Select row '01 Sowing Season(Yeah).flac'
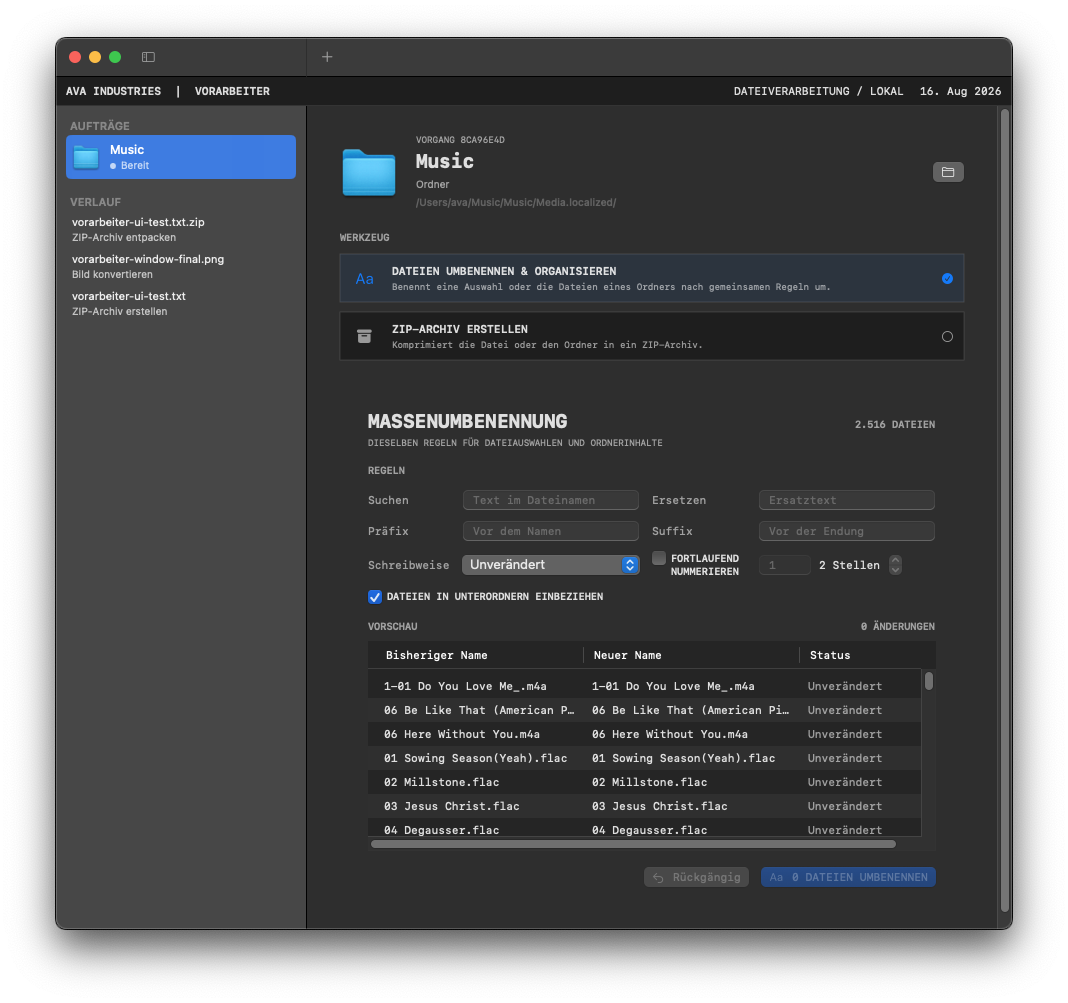1068x1003 pixels. point(644,758)
